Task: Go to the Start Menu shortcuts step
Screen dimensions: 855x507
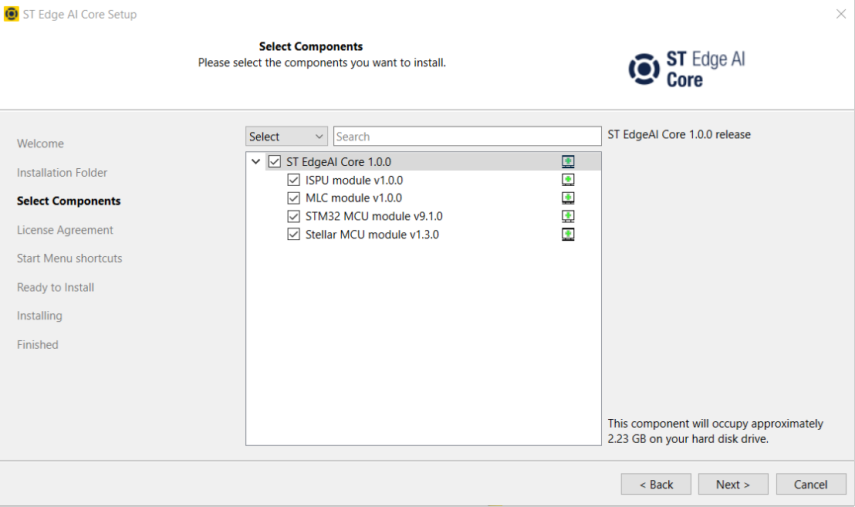Action: coord(69,258)
